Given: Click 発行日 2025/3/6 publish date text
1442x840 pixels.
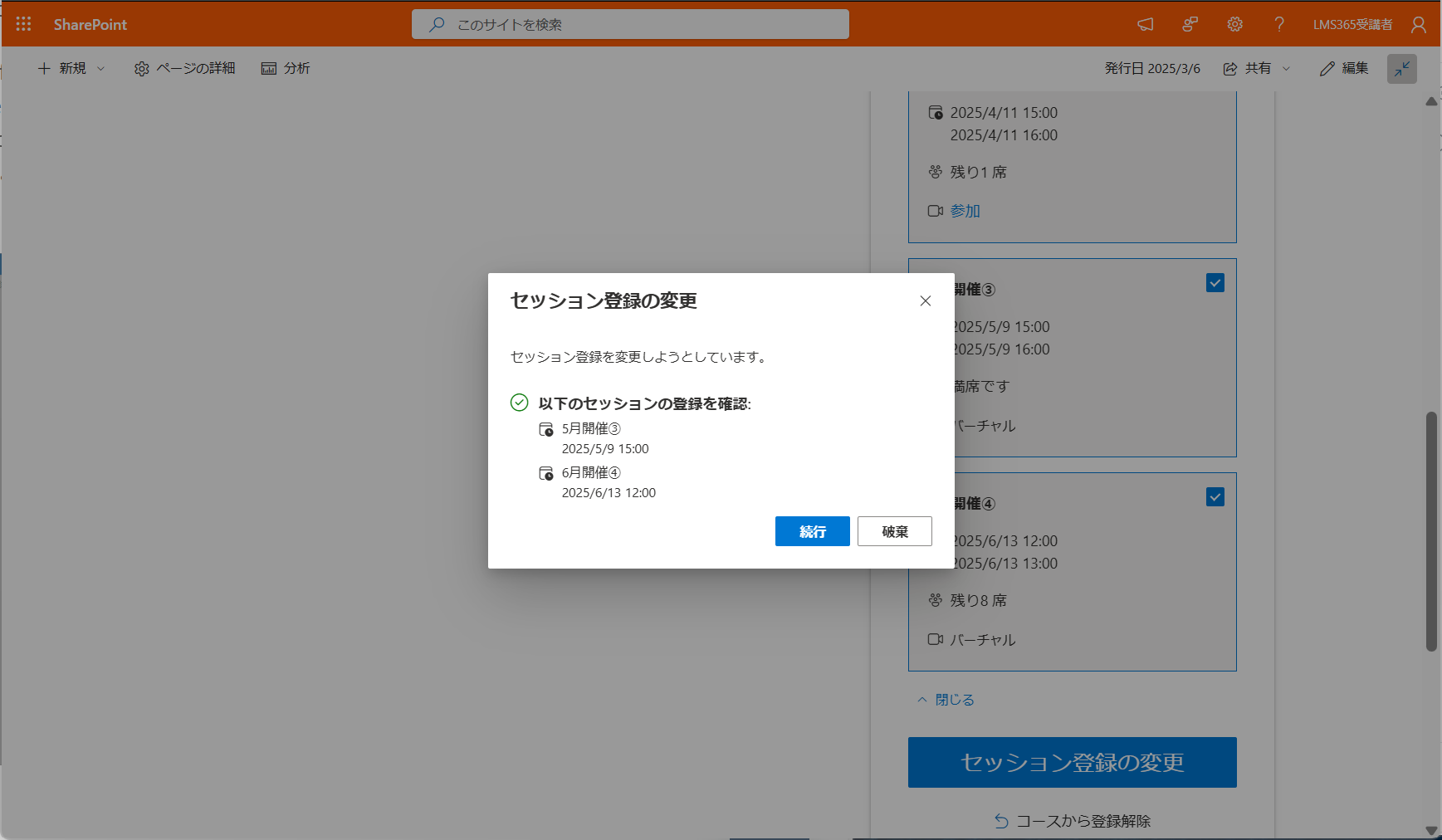Looking at the screenshot, I should click(1152, 68).
